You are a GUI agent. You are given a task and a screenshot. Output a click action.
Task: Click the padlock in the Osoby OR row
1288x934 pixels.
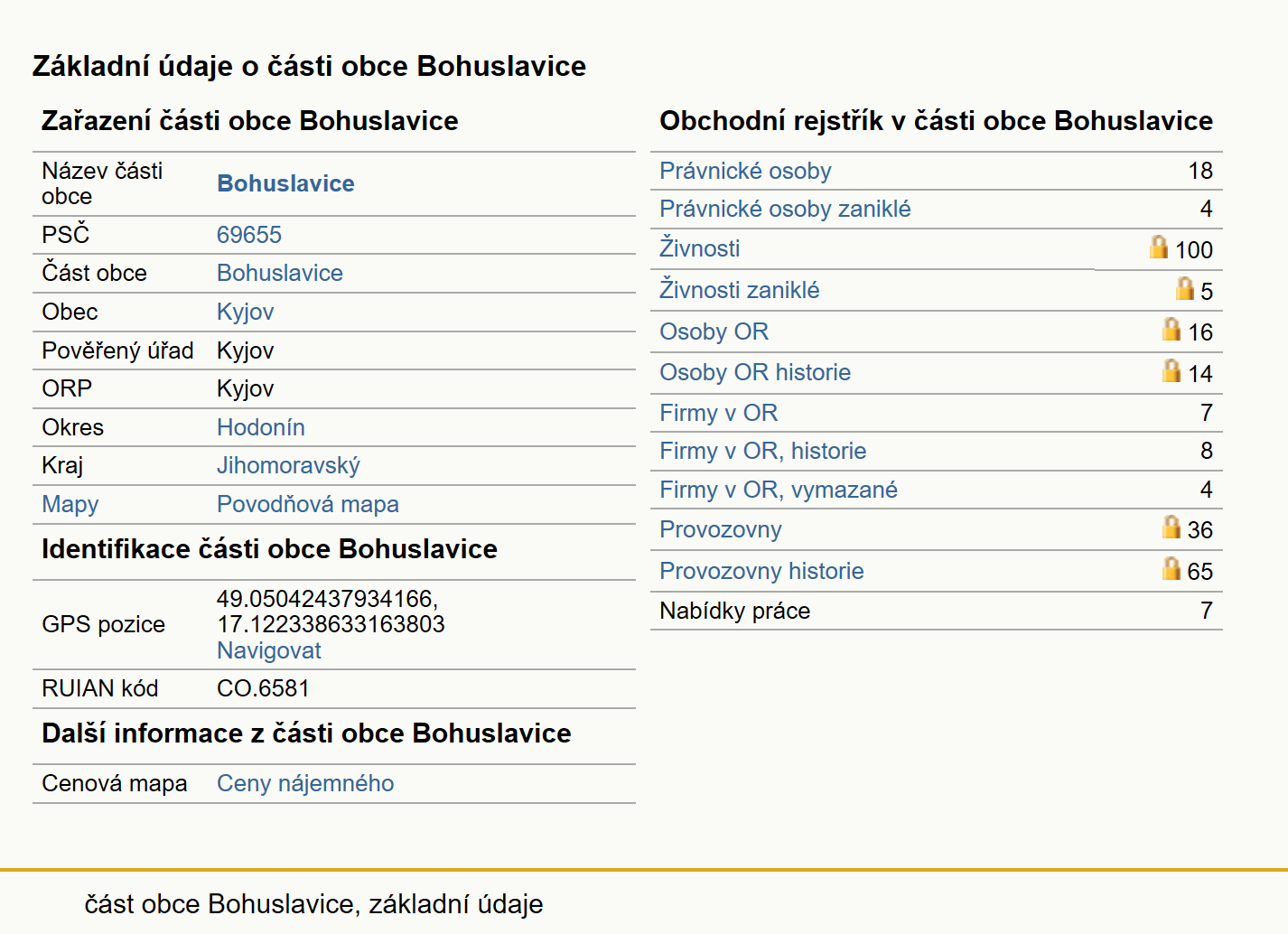tap(1171, 329)
